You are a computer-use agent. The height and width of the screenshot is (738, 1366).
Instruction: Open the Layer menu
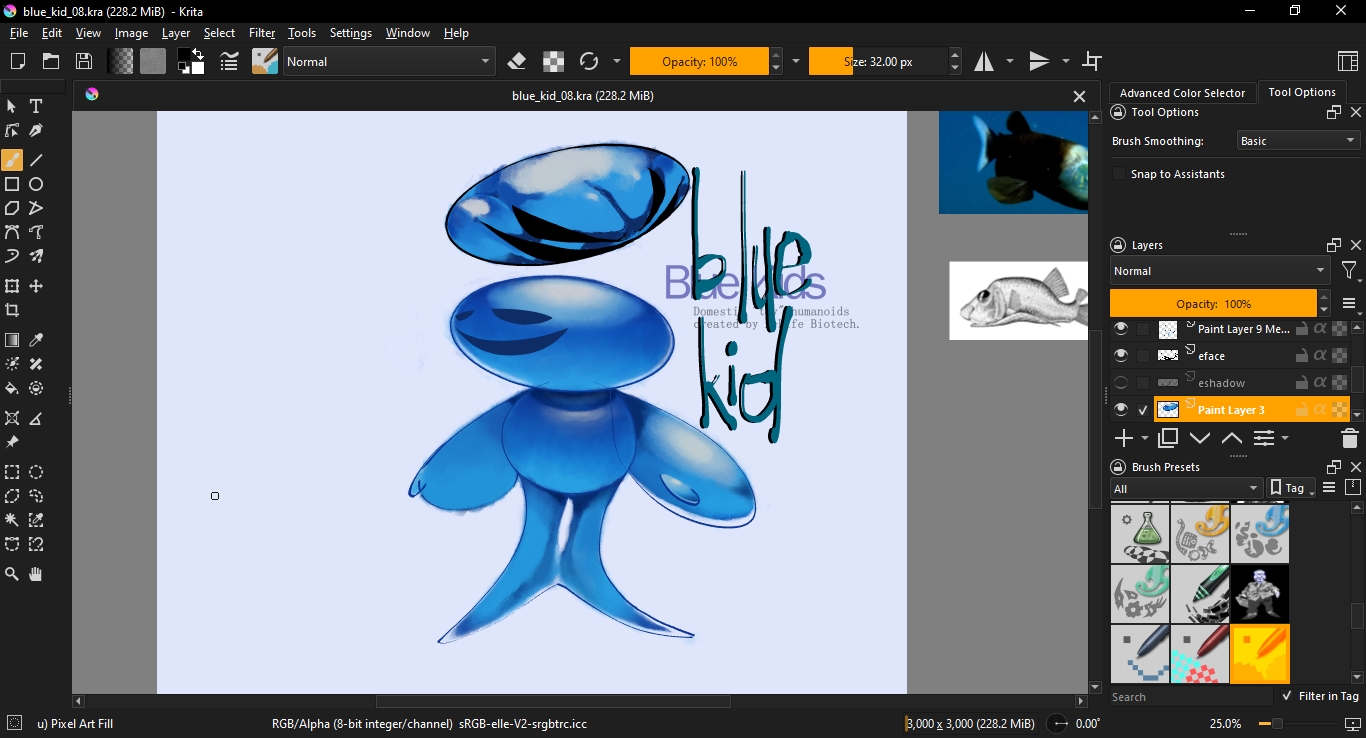176,33
